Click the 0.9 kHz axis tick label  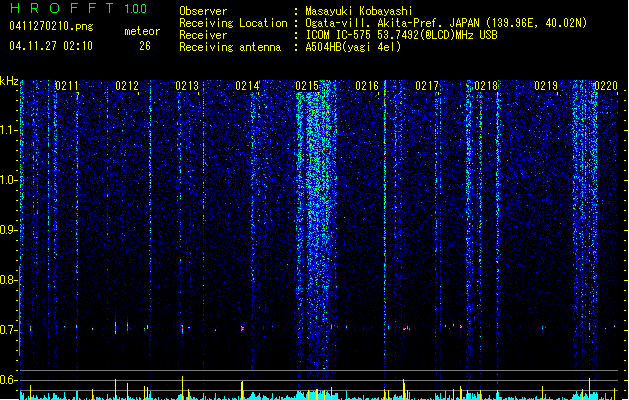click(x=8, y=230)
